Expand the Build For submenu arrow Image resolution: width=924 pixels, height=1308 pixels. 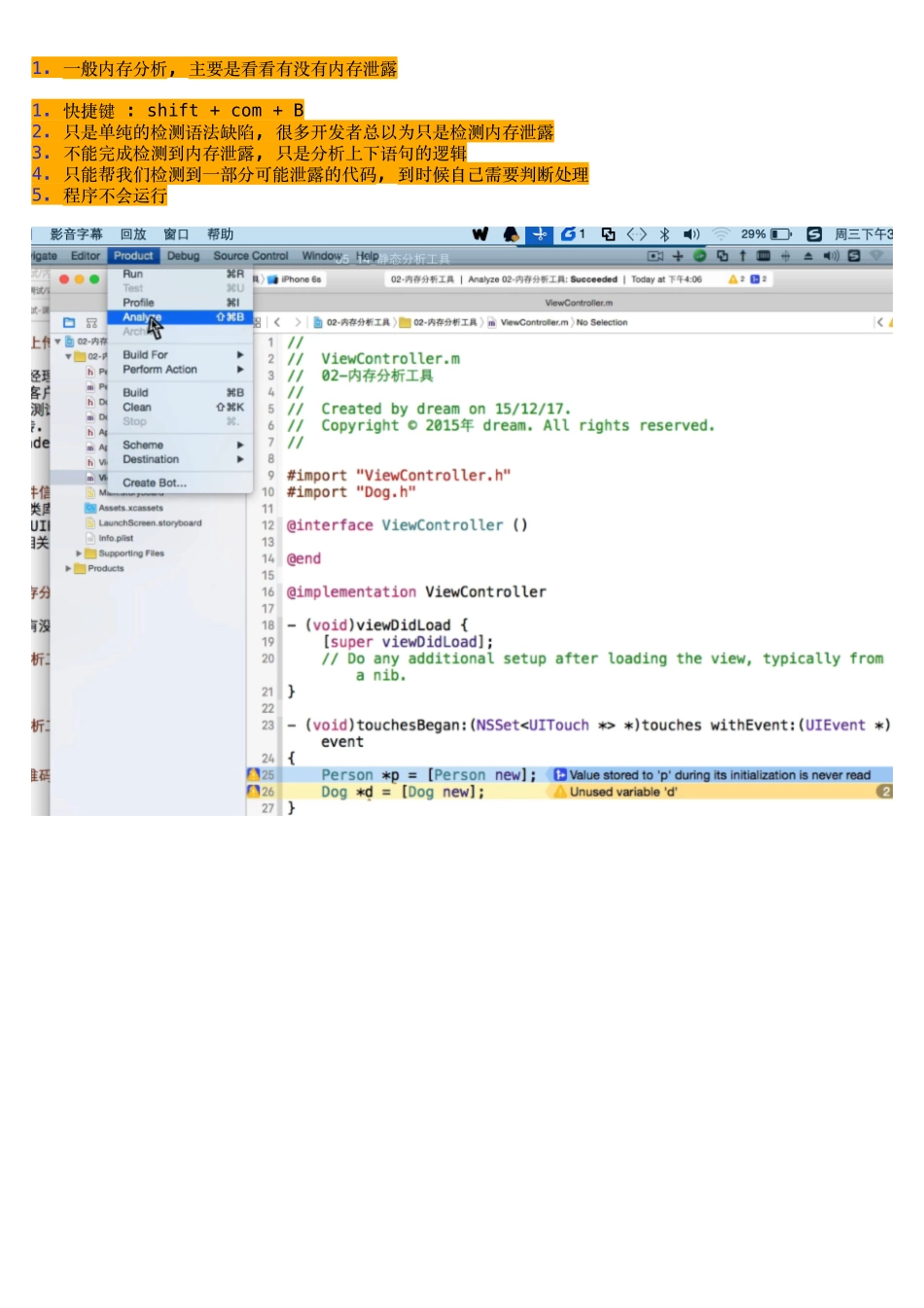click(239, 355)
